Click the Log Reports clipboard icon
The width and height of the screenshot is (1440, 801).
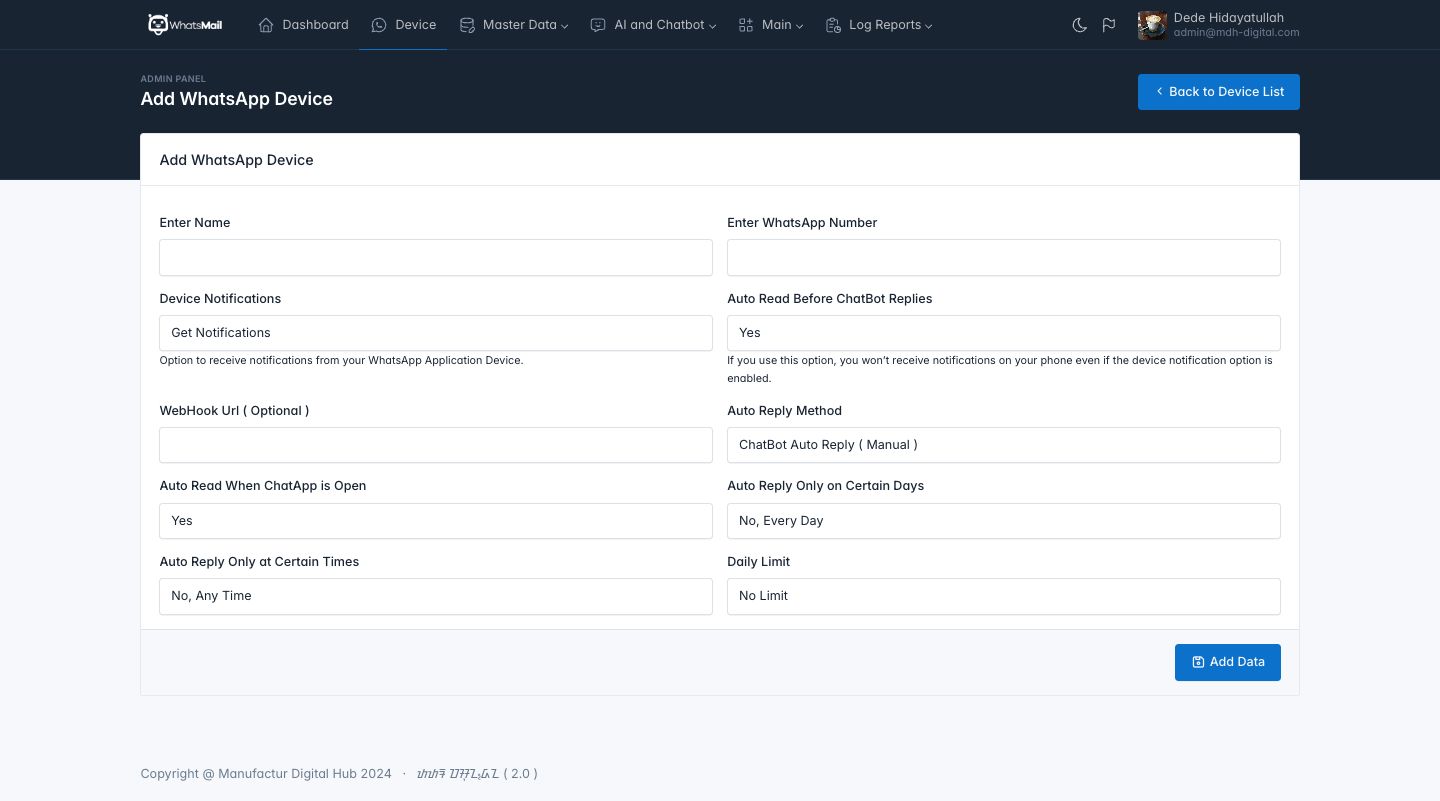click(833, 25)
